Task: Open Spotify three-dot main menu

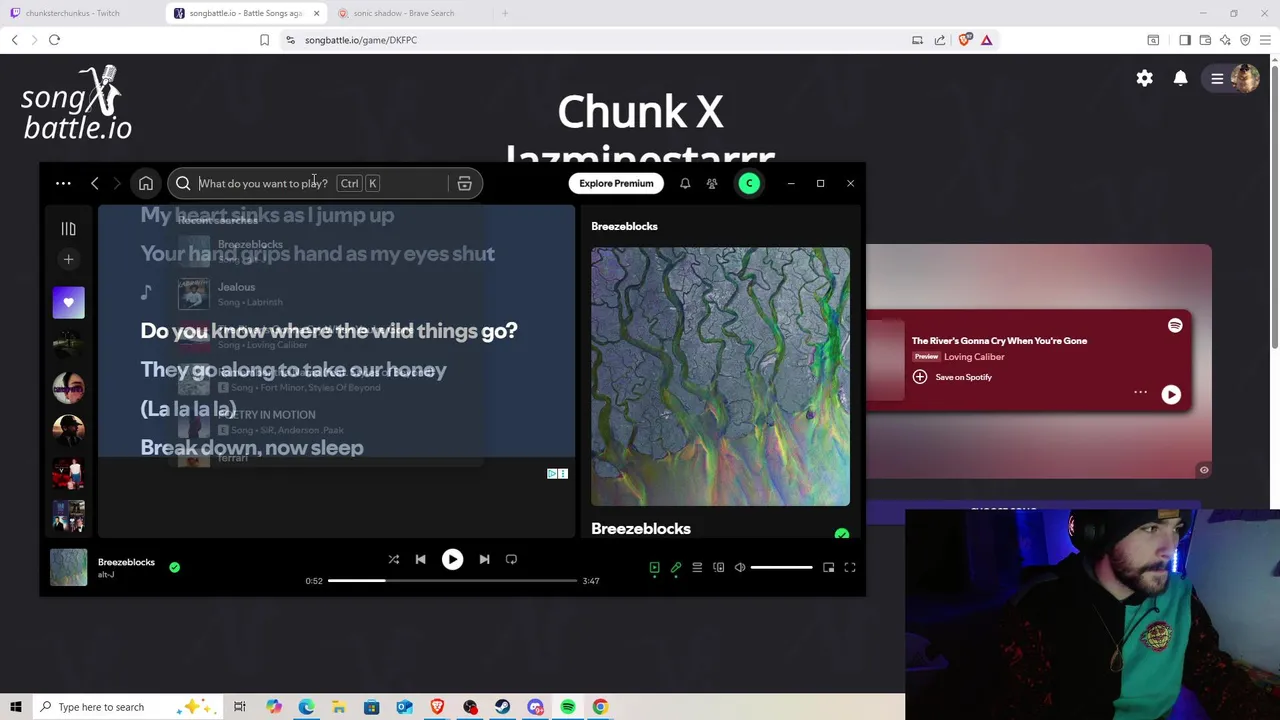Action: (63, 183)
